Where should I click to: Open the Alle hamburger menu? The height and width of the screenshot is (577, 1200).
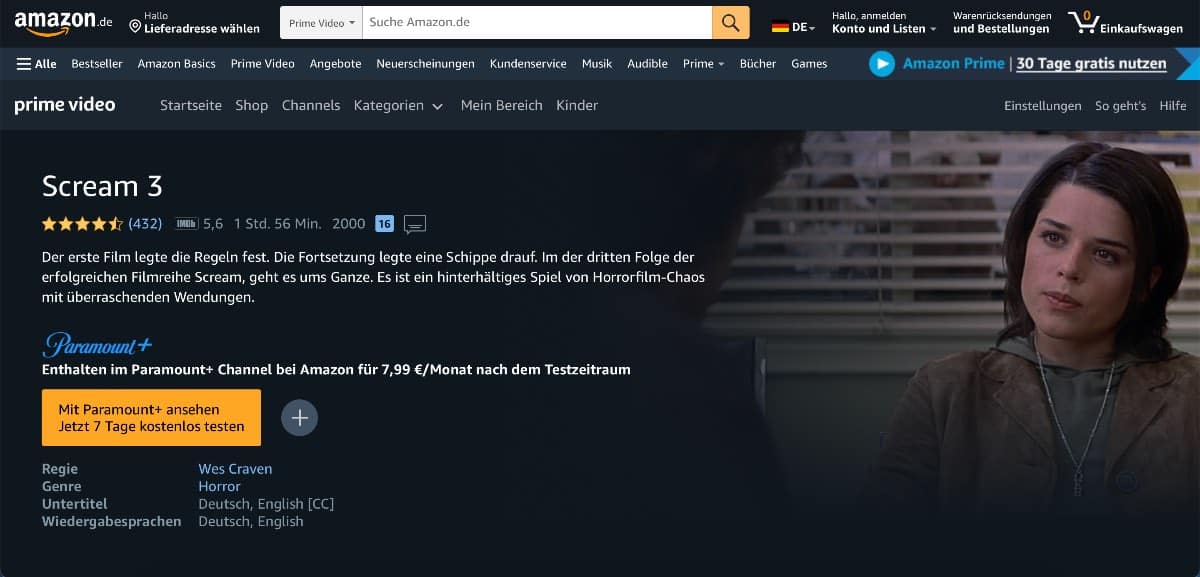coord(36,64)
